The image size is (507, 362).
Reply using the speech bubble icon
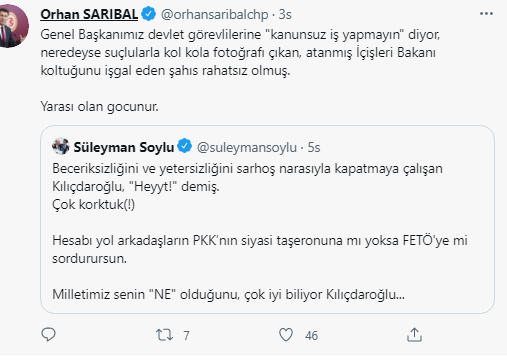48,335
